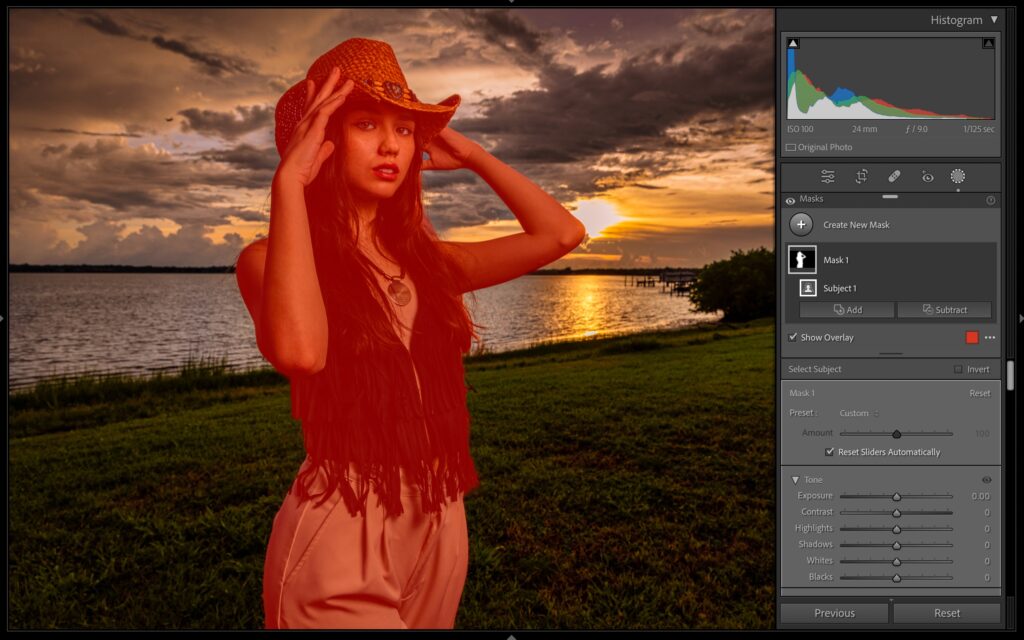This screenshot has width=1024, height=640.
Task: Open the Masking tool
Action: click(x=957, y=176)
